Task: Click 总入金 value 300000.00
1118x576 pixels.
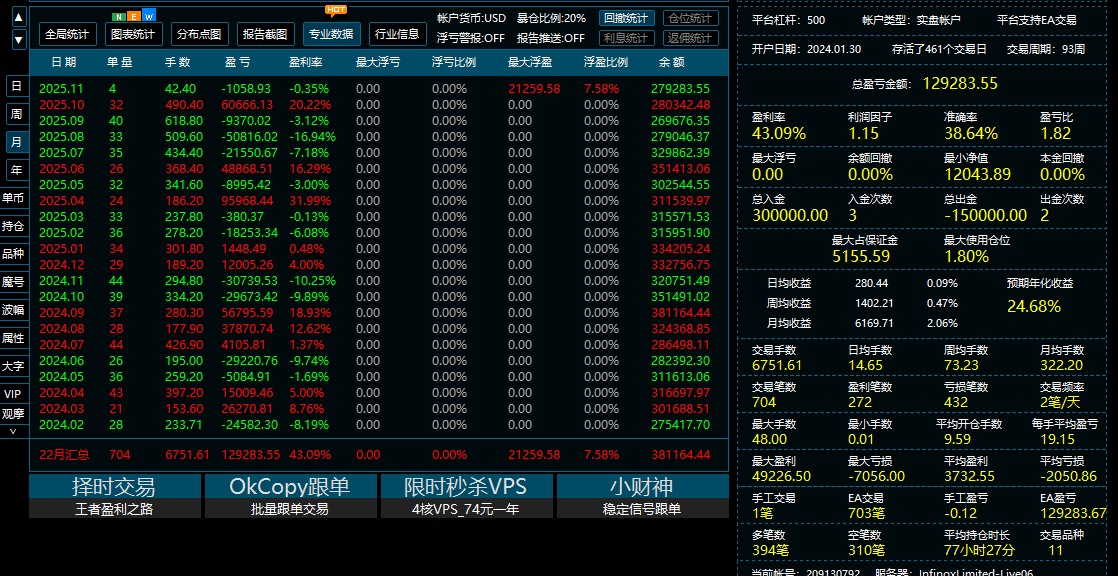Action: [790, 215]
